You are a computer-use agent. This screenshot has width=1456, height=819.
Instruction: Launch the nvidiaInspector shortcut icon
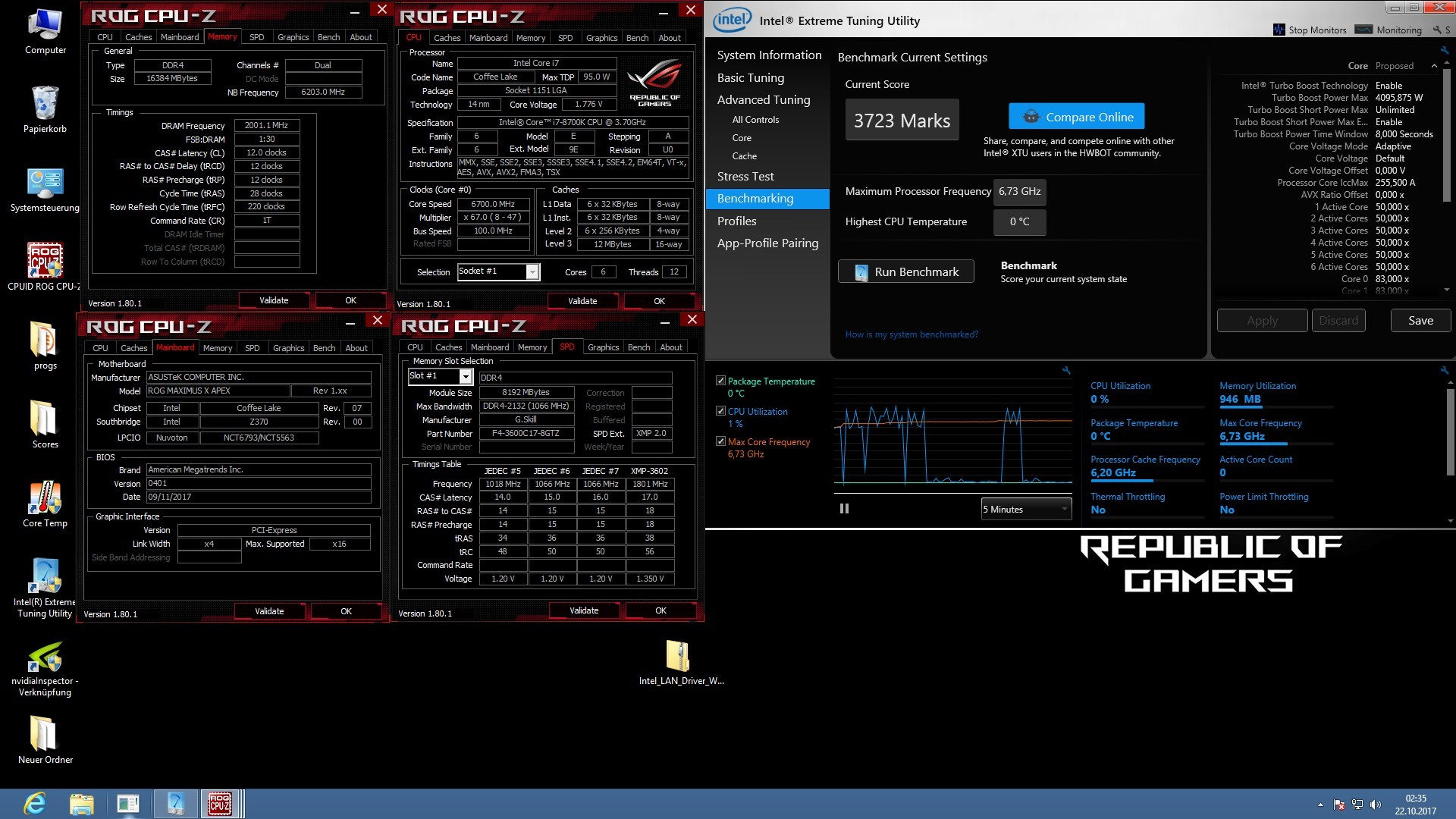pyautogui.click(x=45, y=669)
